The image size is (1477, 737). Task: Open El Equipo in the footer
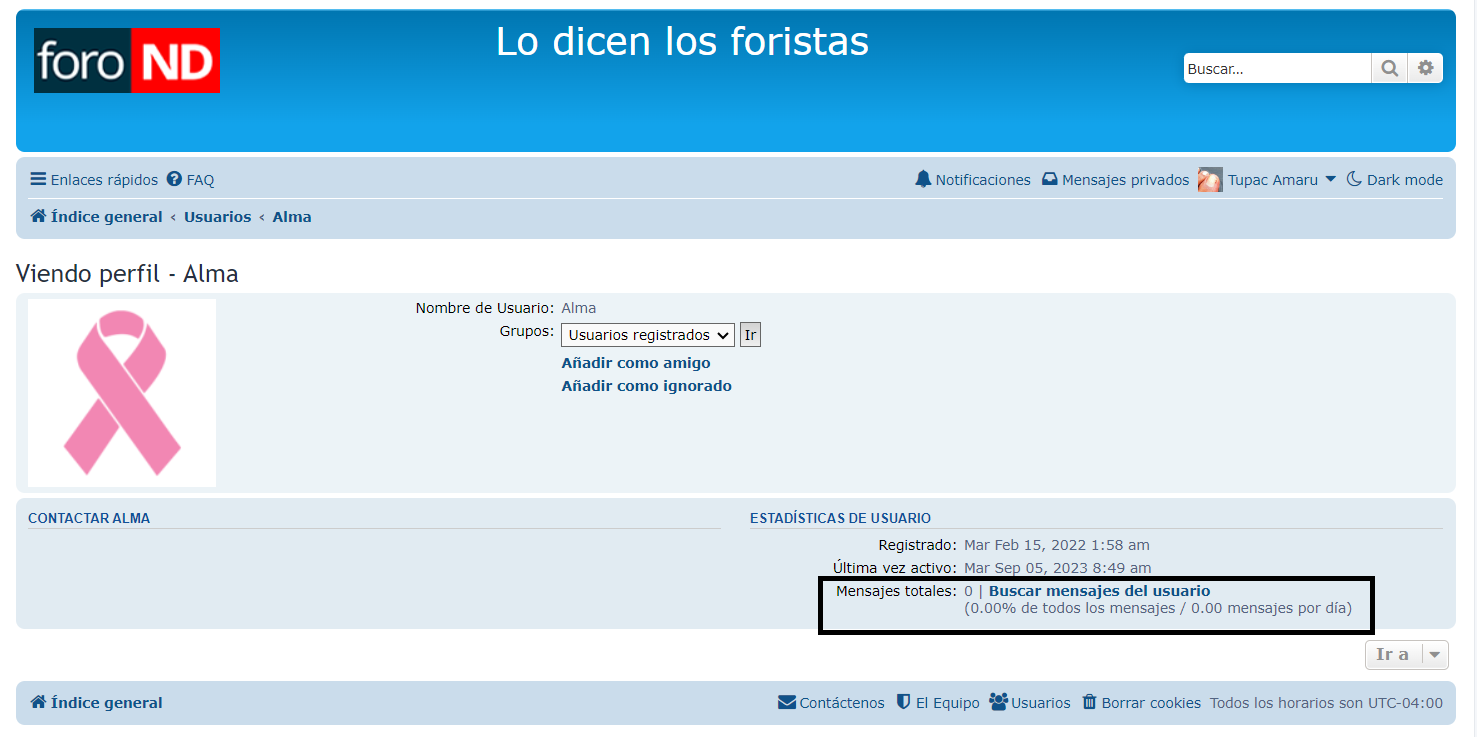pyautogui.click(x=938, y=703)
